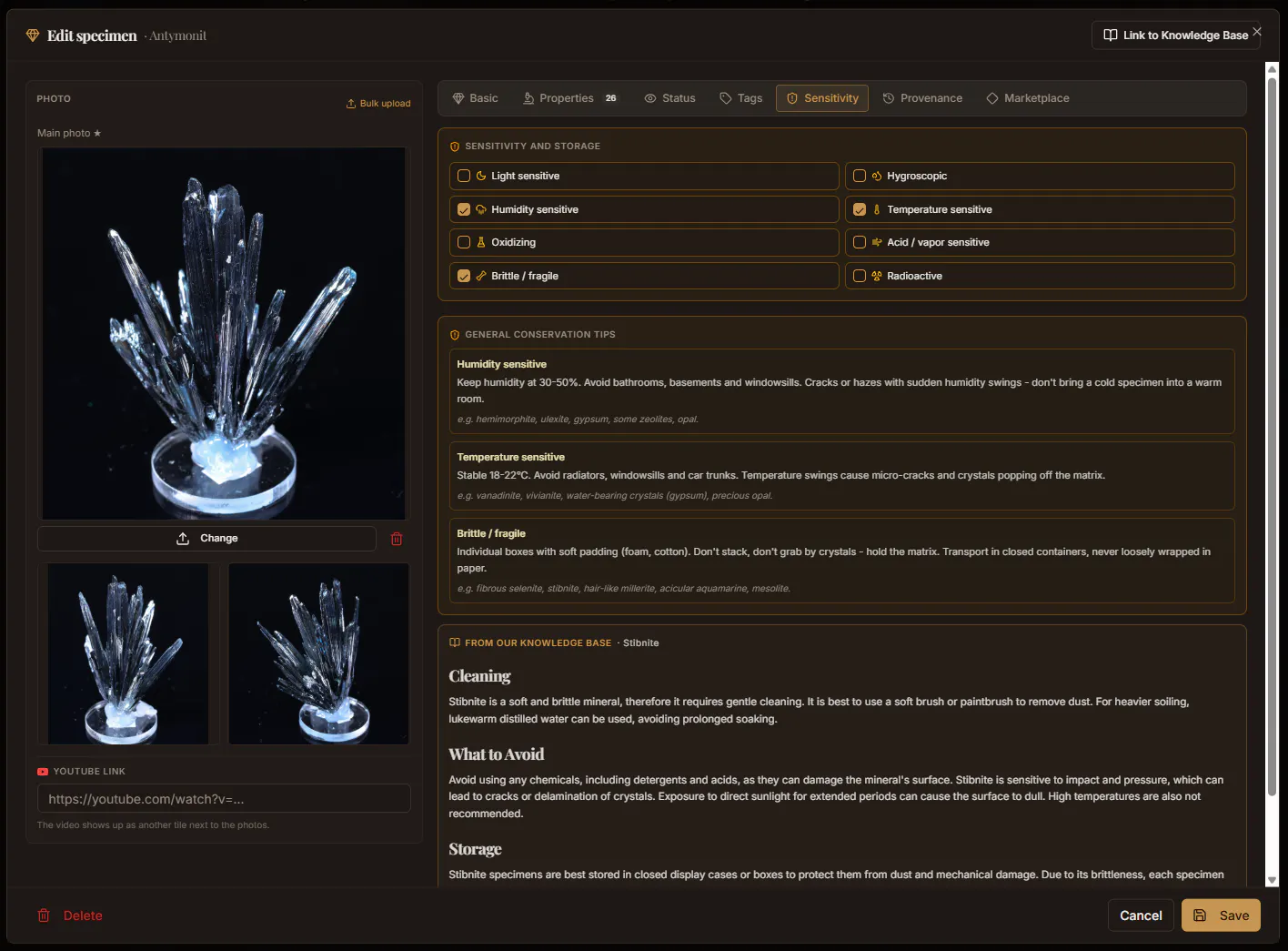Select the left secondary photo thumbnail
This screenshot has height=951, width=1288.
point(128,653)
